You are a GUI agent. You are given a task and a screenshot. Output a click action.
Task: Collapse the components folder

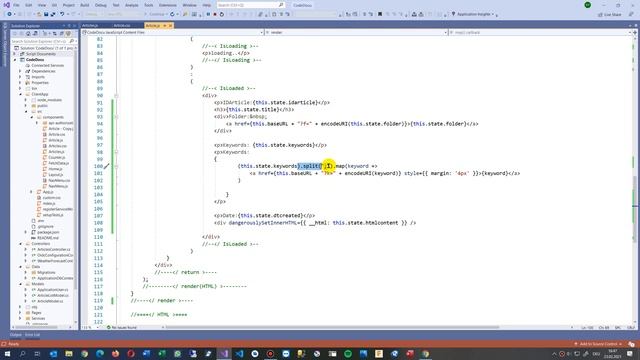coord(31,117)
